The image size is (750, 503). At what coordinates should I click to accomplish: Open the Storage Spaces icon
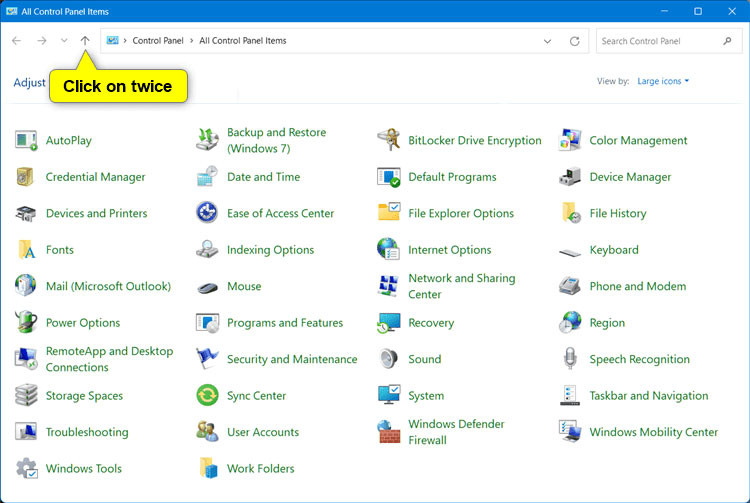tap(26, 396)
